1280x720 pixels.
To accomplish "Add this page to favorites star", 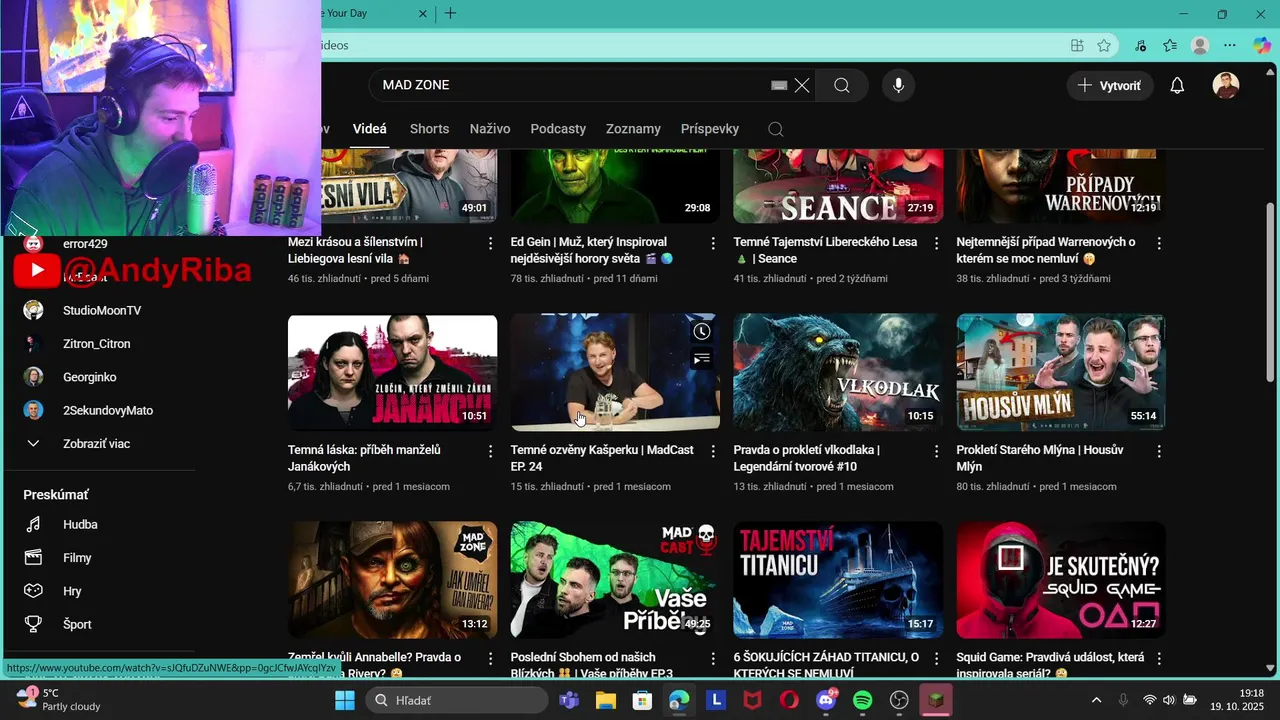I will click(1104, 45).
